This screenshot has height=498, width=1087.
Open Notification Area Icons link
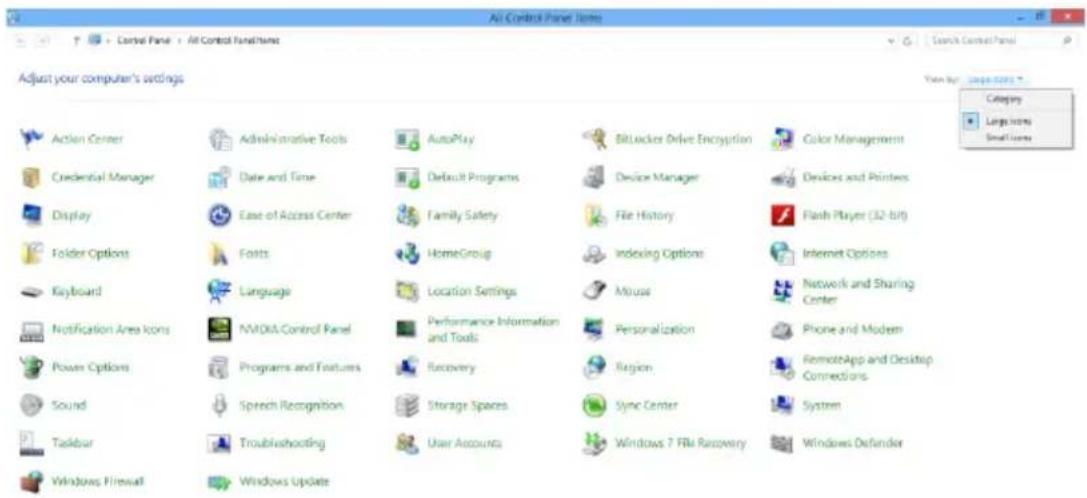click(x=110, y=329)
